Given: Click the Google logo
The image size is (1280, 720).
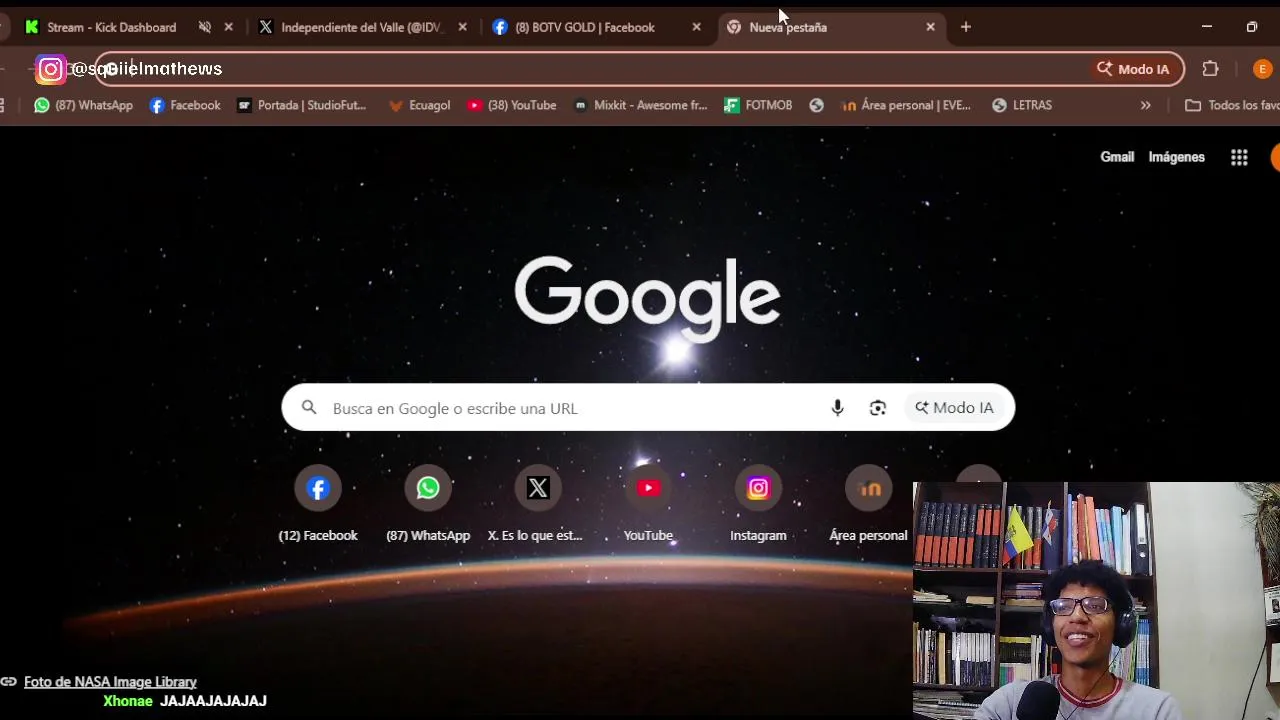Looking at the screenshot, I should pyautogui.click(x=648, y=298).
